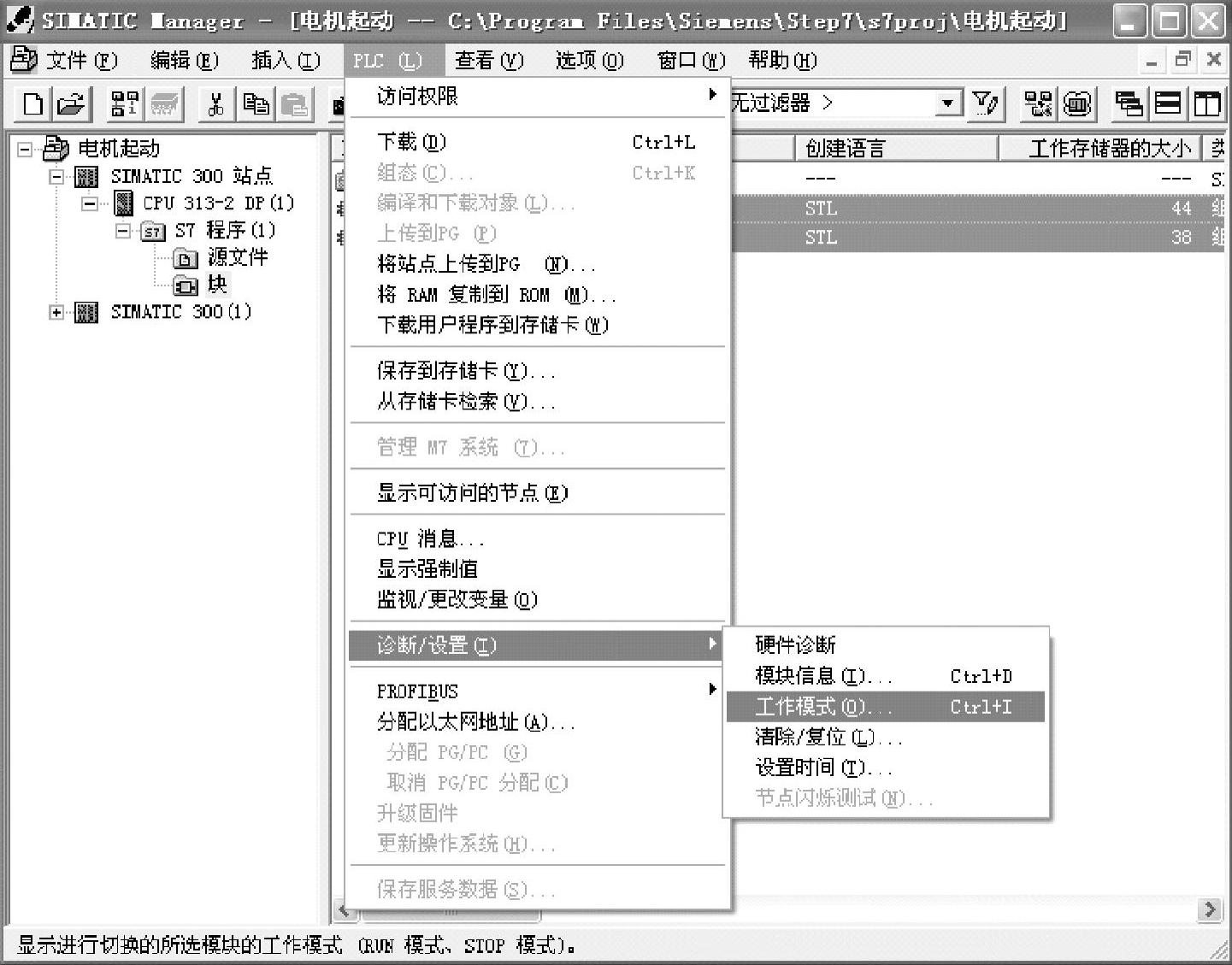The height and width of the screenshot is (965, 1232).
Task: Click the Paste toolbar icon
Action: click(x=294, y=104)
